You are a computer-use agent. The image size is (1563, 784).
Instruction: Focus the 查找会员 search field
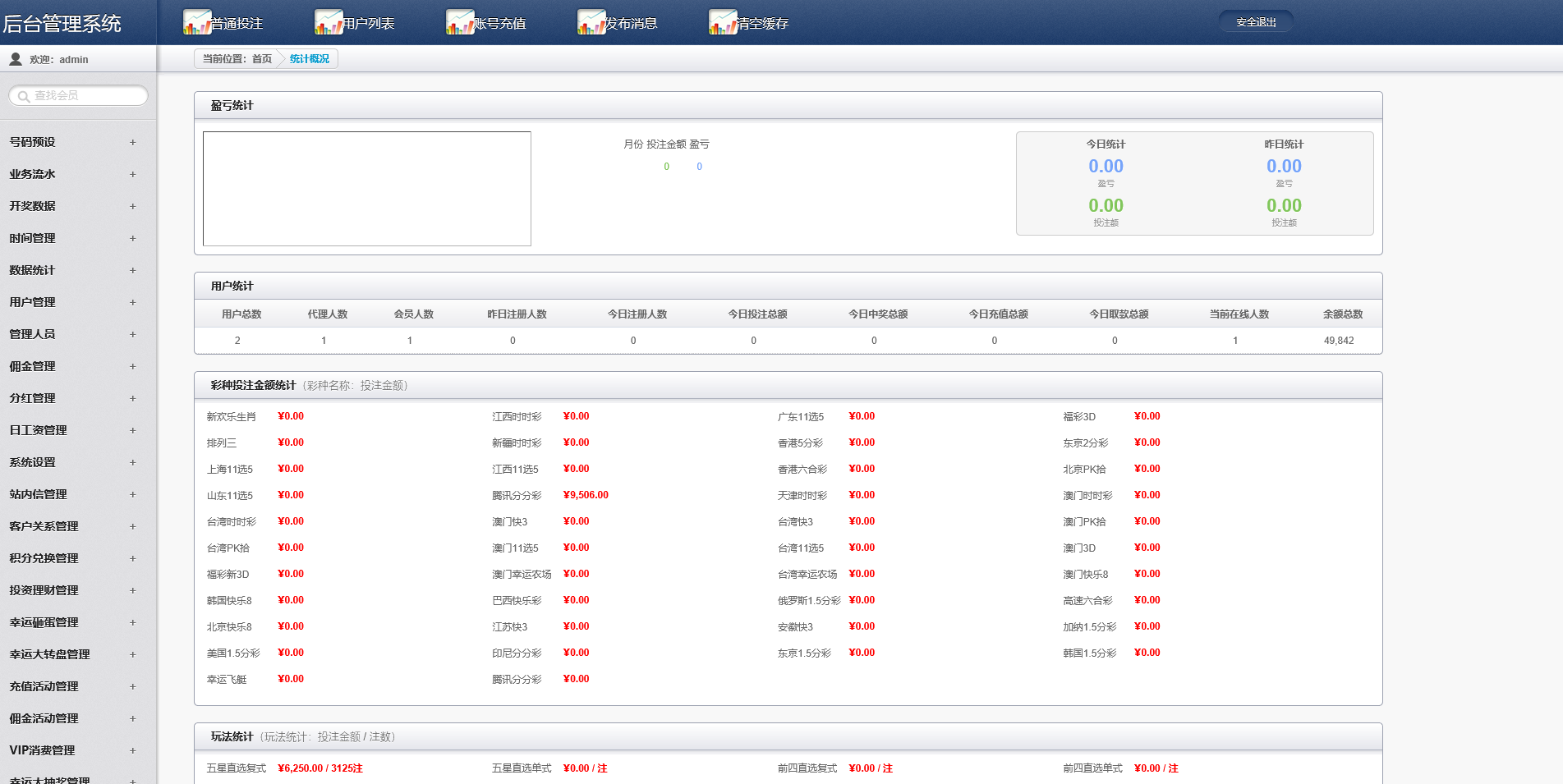coord(79,96)
